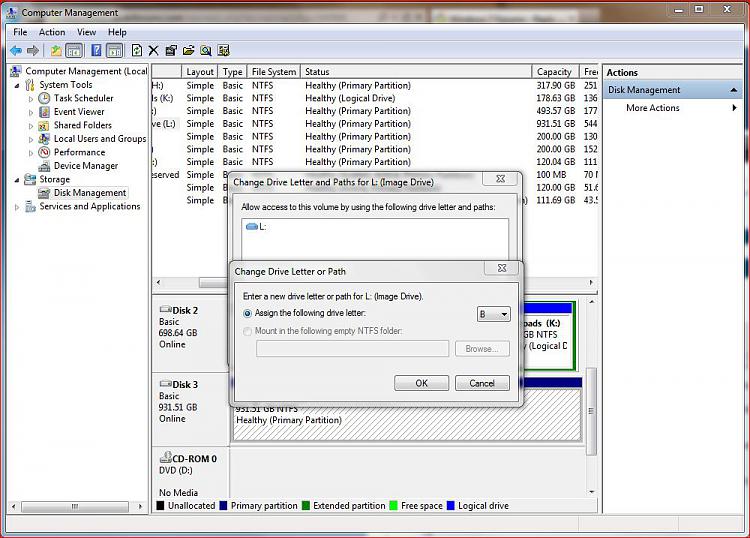This screenshot has height=538, width=750.
Task: Click the Properties toolbar icon
Action: click(171, 50)
